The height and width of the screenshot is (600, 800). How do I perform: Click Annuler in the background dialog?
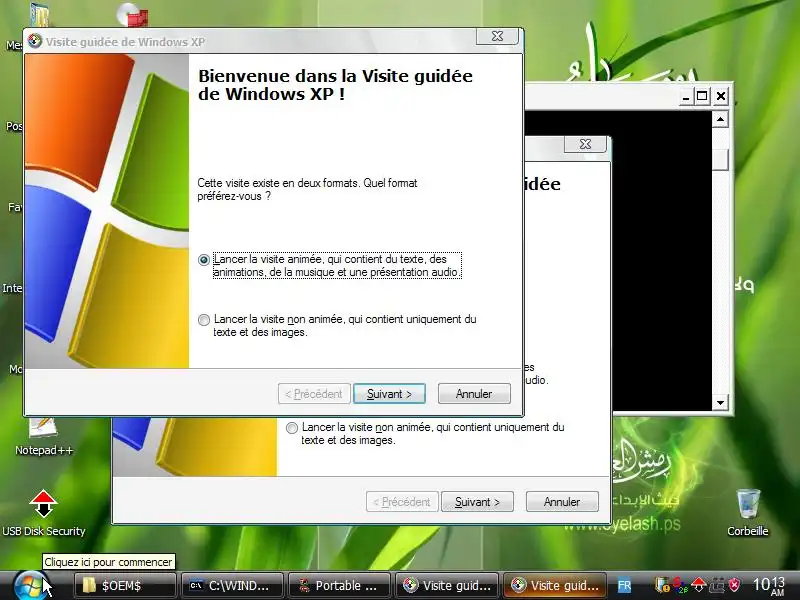(x=562, y=502)
